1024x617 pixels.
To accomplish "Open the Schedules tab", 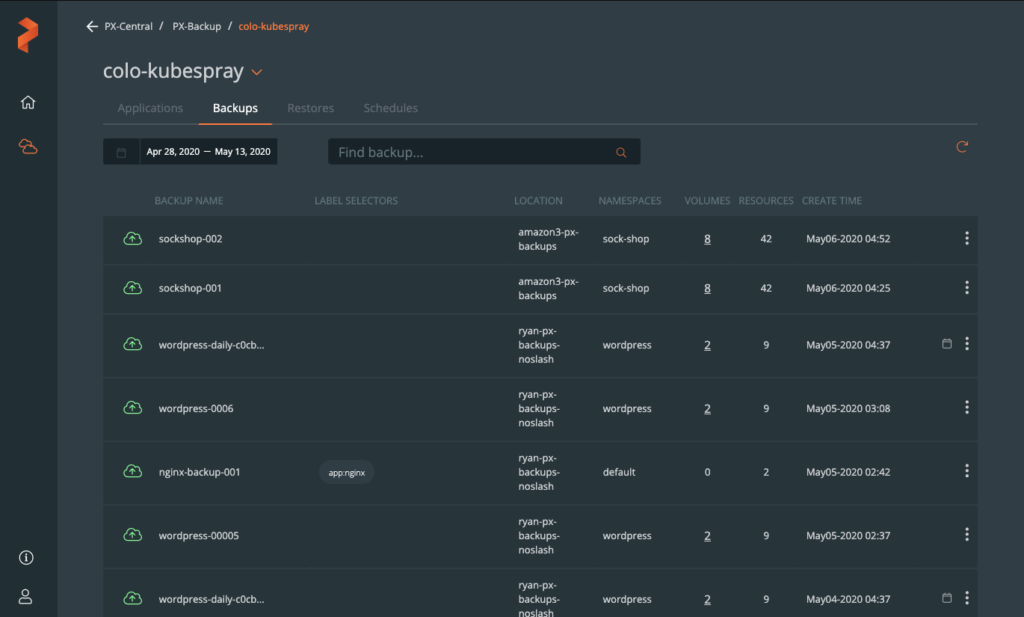I will 391,108.
